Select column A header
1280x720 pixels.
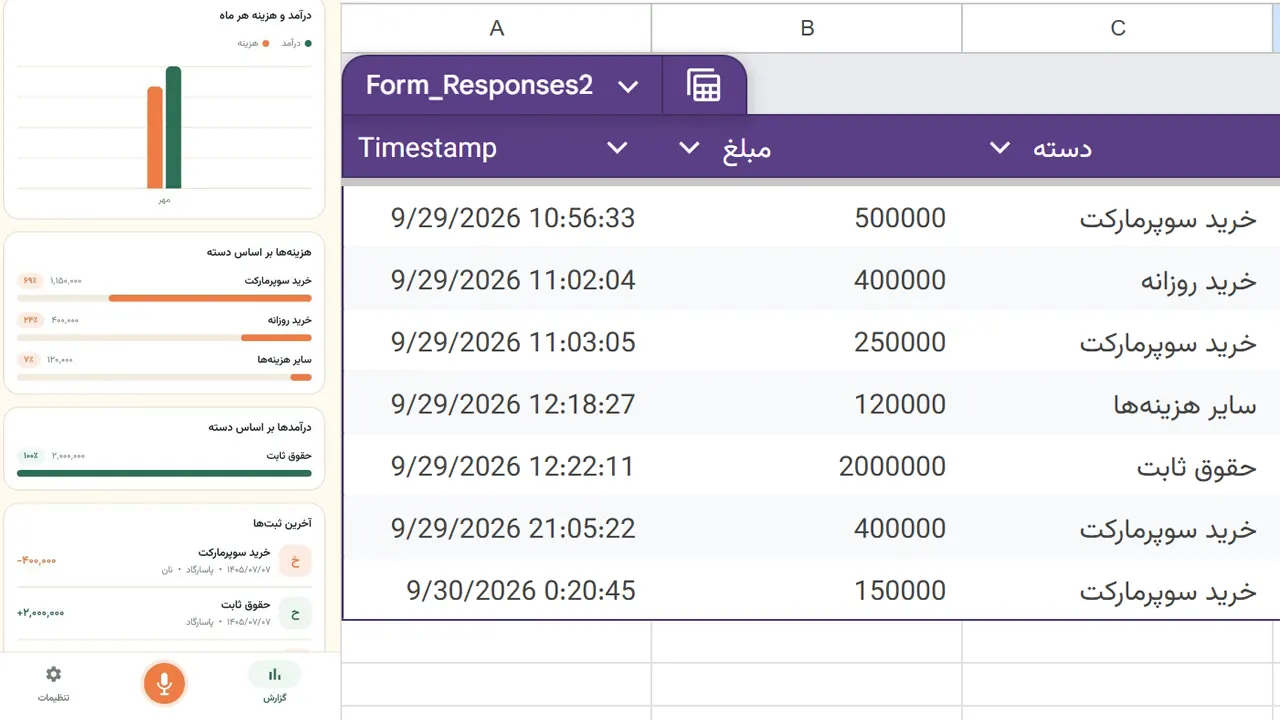(497, 28)
